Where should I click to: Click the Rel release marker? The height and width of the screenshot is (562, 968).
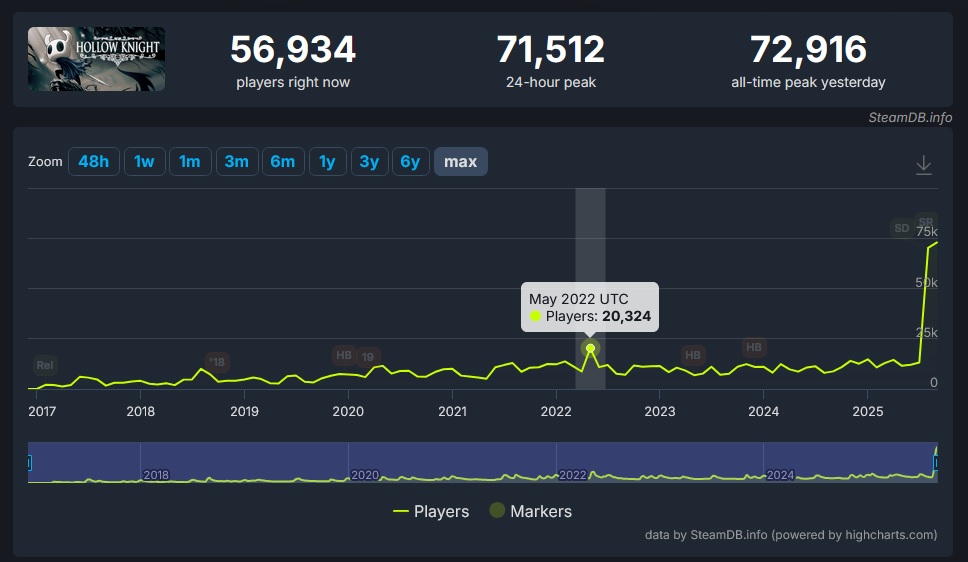coord(44,365)
